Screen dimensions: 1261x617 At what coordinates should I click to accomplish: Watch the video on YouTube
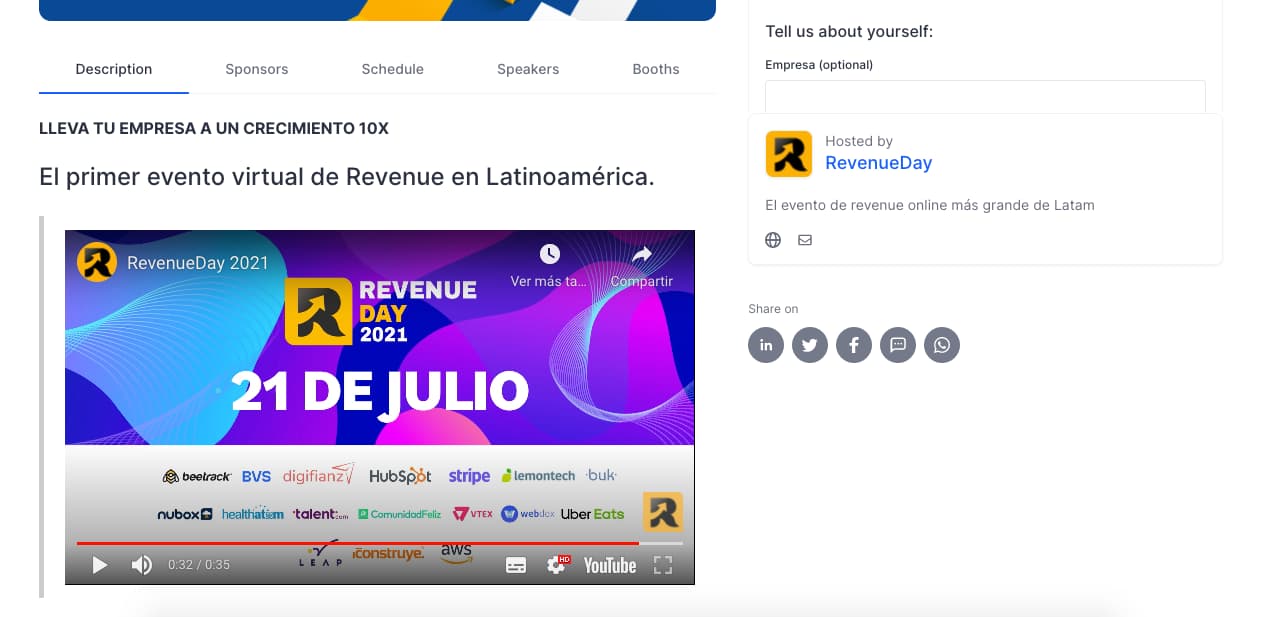[x=608, y=565]
